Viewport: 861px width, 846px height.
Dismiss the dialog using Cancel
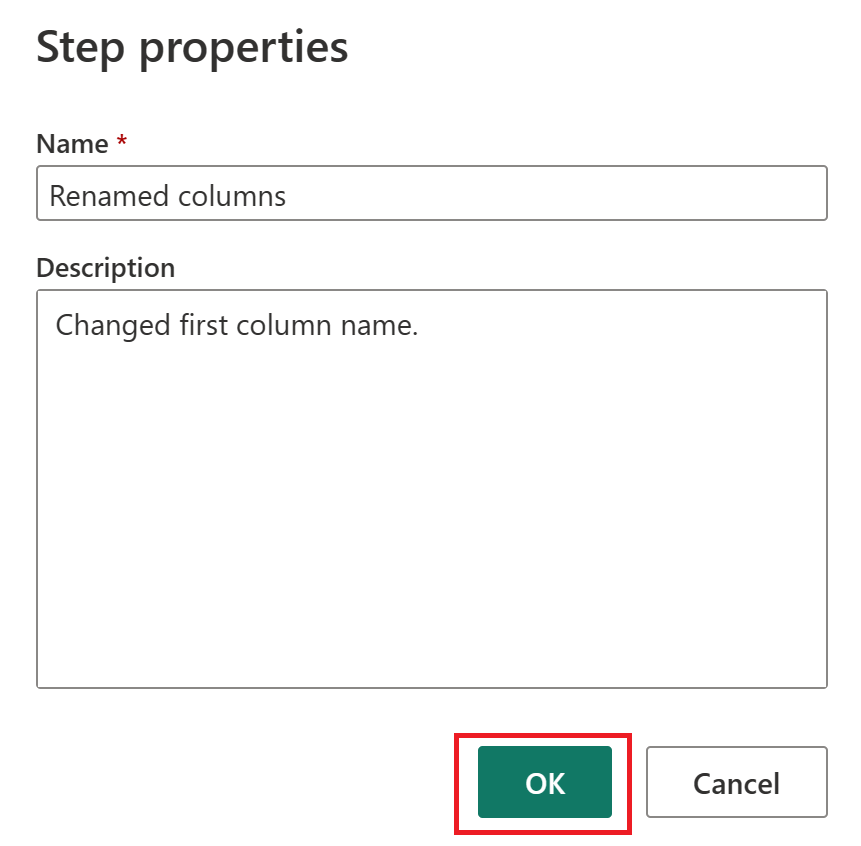pyautogui.click(x=736, y=783)
